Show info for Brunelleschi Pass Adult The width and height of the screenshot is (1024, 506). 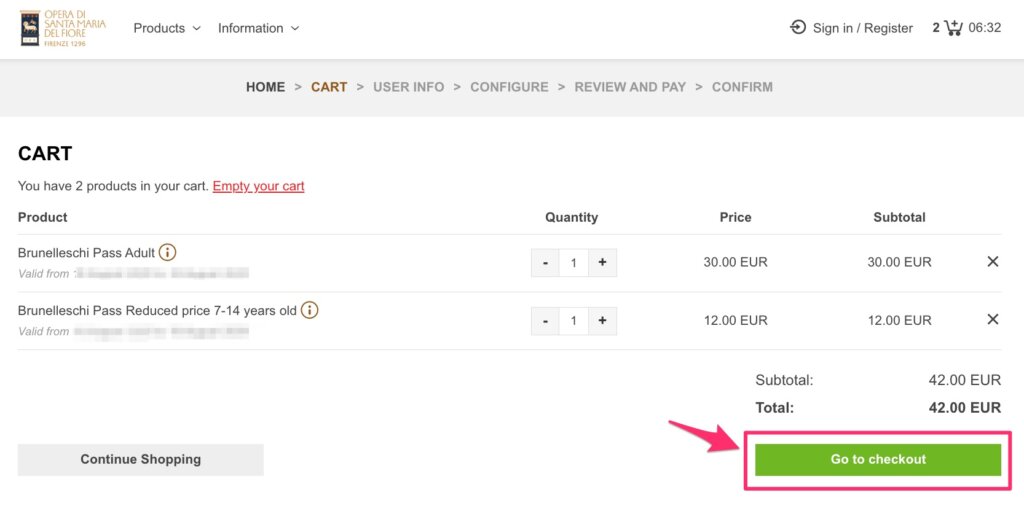pyautogui.click(x=168, y=253)
